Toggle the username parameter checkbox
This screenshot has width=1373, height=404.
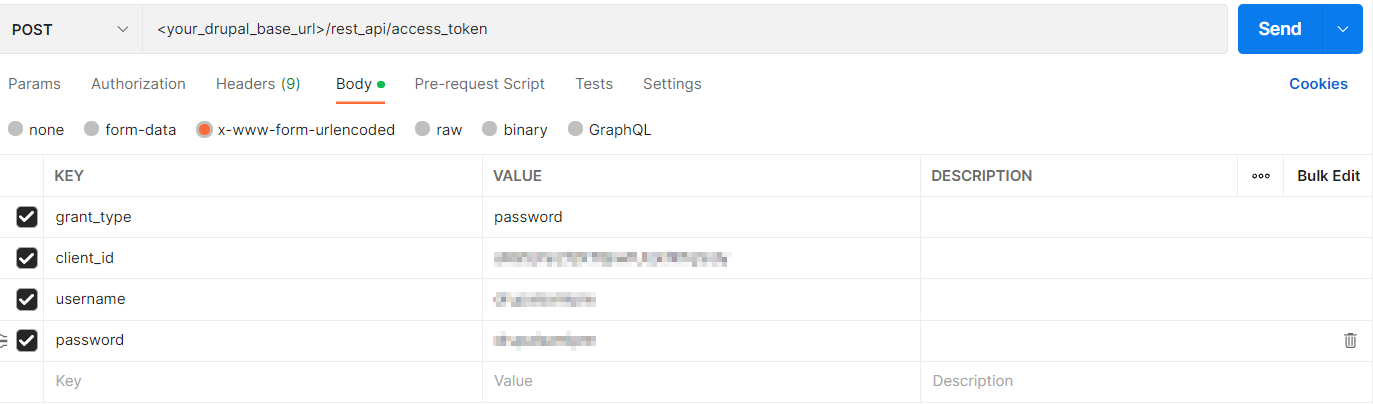point(27,299)
